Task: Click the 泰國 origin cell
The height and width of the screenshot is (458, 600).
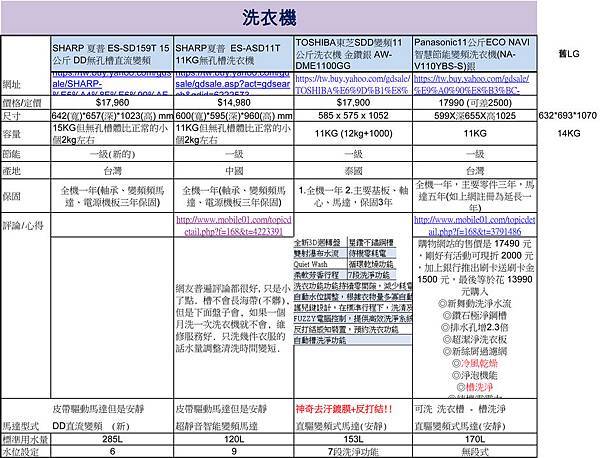Action: 353,171
